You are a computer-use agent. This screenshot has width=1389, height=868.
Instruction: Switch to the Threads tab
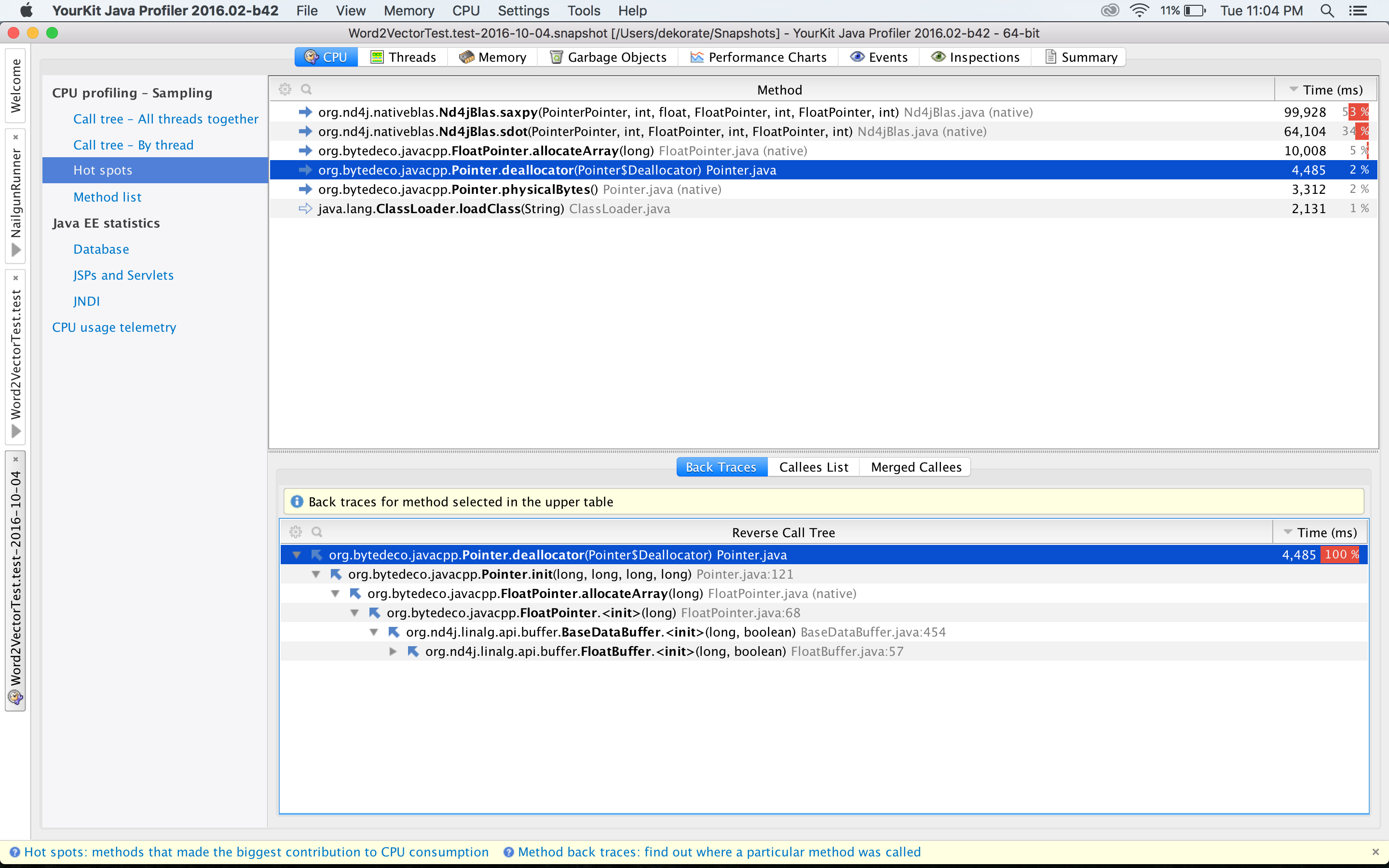[x=403, y=57]
